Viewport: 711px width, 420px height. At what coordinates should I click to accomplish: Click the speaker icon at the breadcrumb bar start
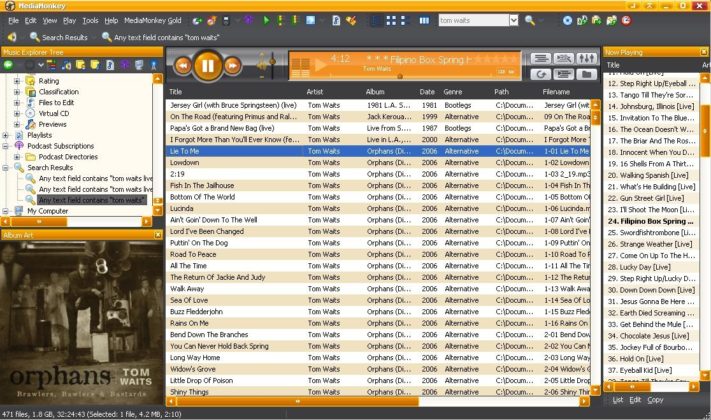(x=12, y=37)
